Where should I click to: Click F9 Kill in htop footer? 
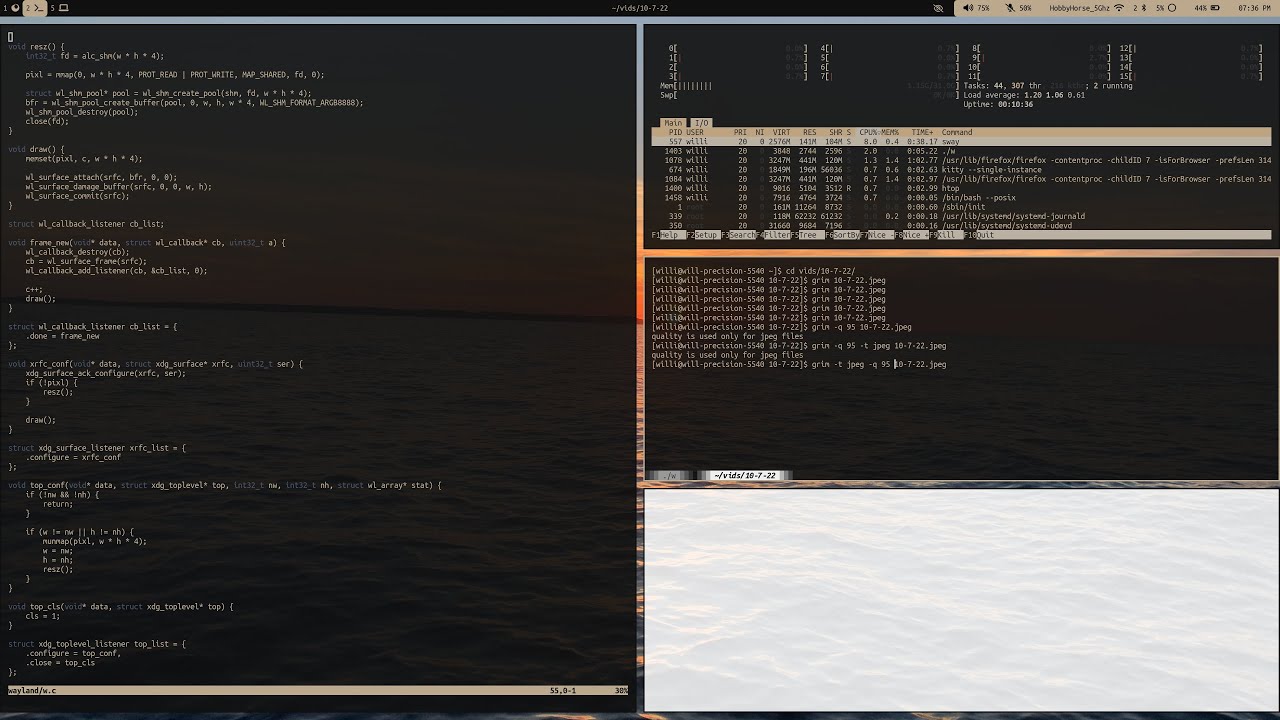click(x=945, y=235)
